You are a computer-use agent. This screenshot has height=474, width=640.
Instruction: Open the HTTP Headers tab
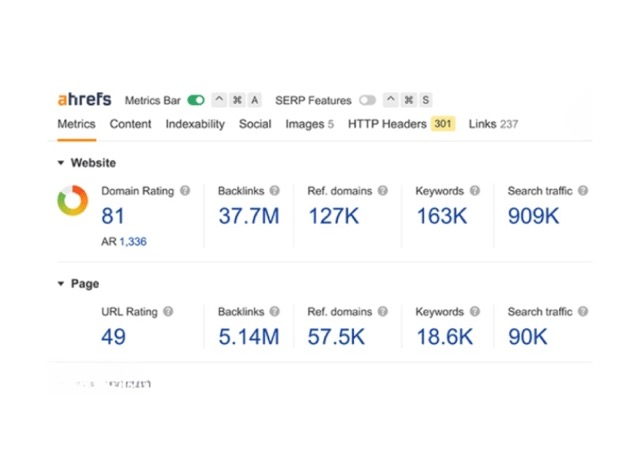(x=387, y=124)
